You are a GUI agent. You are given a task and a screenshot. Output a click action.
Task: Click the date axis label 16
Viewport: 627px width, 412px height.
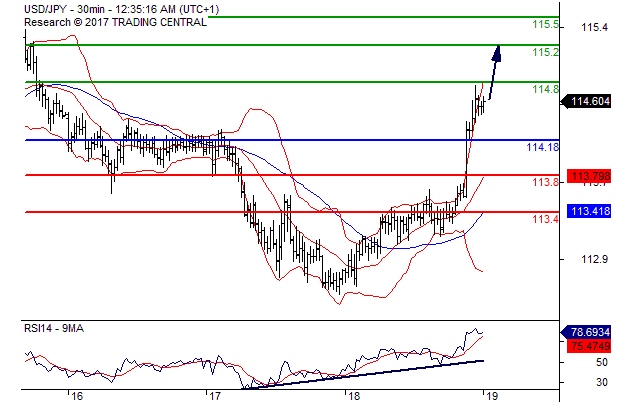coord(77,396)
